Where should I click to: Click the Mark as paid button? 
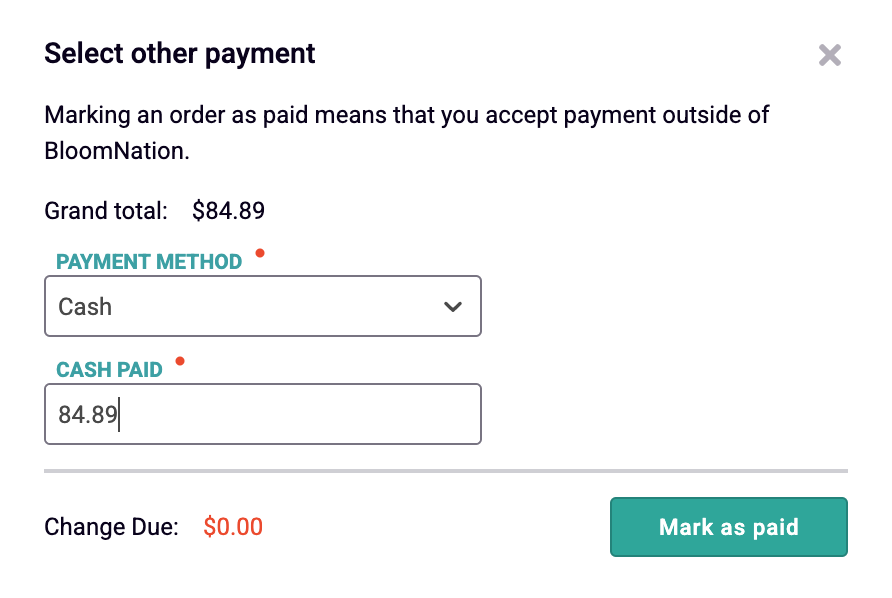[729, 527]
